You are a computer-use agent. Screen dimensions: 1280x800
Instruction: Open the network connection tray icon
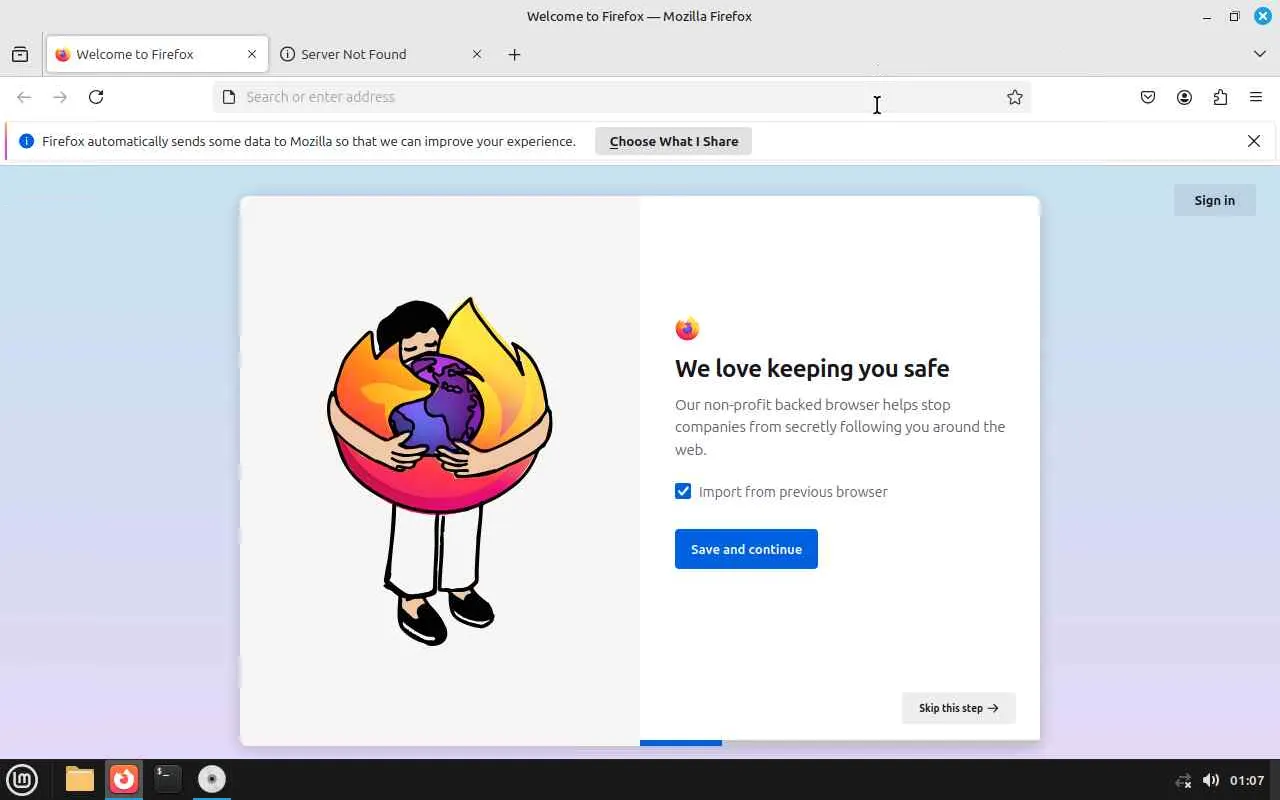point(1183,780)
